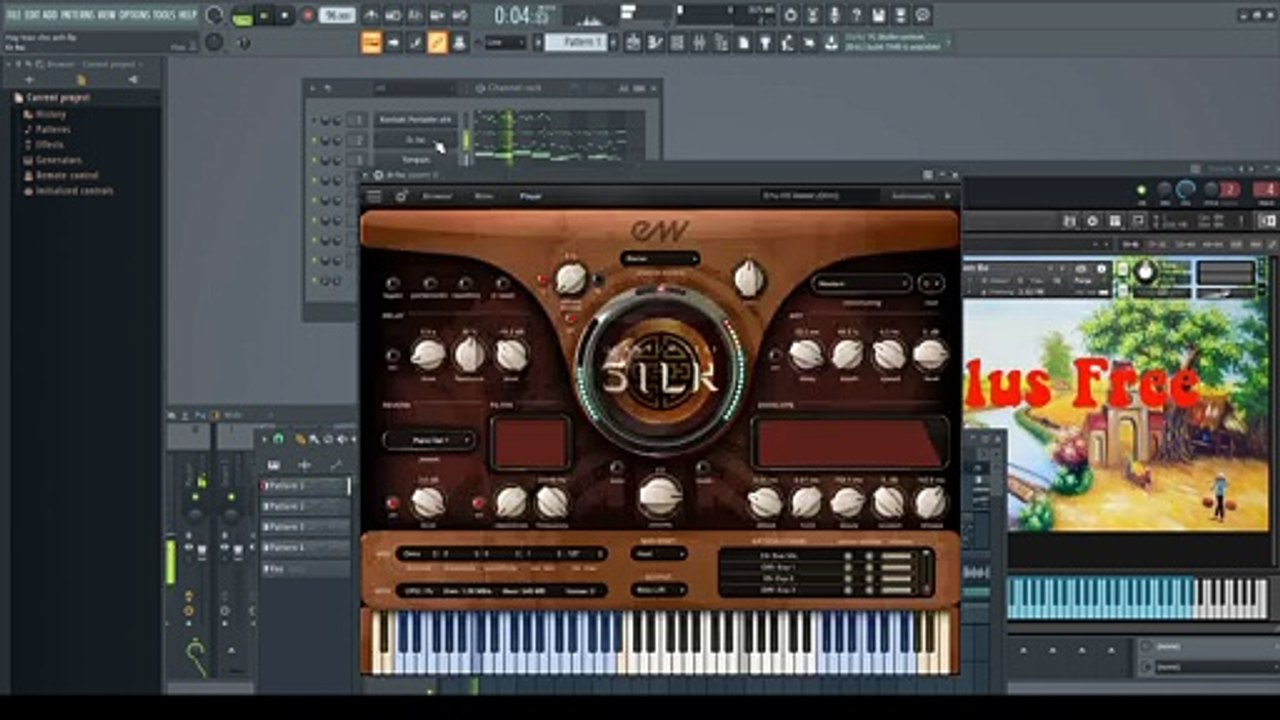
Task: Open the channel rack grid icon in toolbar
Action: [677, 42]
